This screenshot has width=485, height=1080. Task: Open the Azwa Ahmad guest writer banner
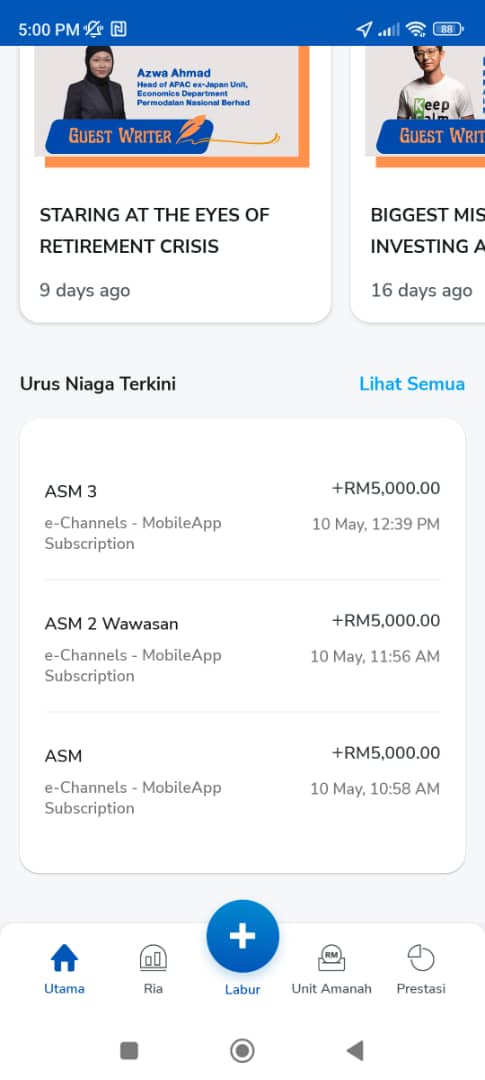tap(172, 106)
